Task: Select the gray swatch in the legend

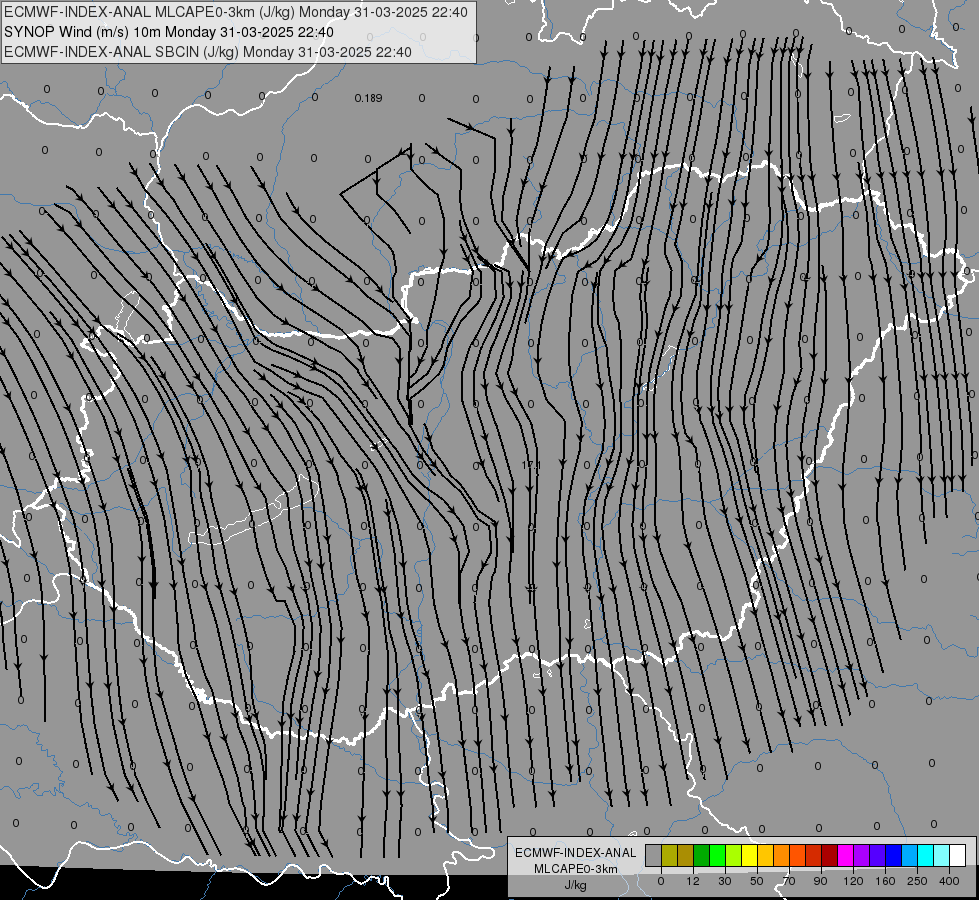Action: tap(653, 855)
